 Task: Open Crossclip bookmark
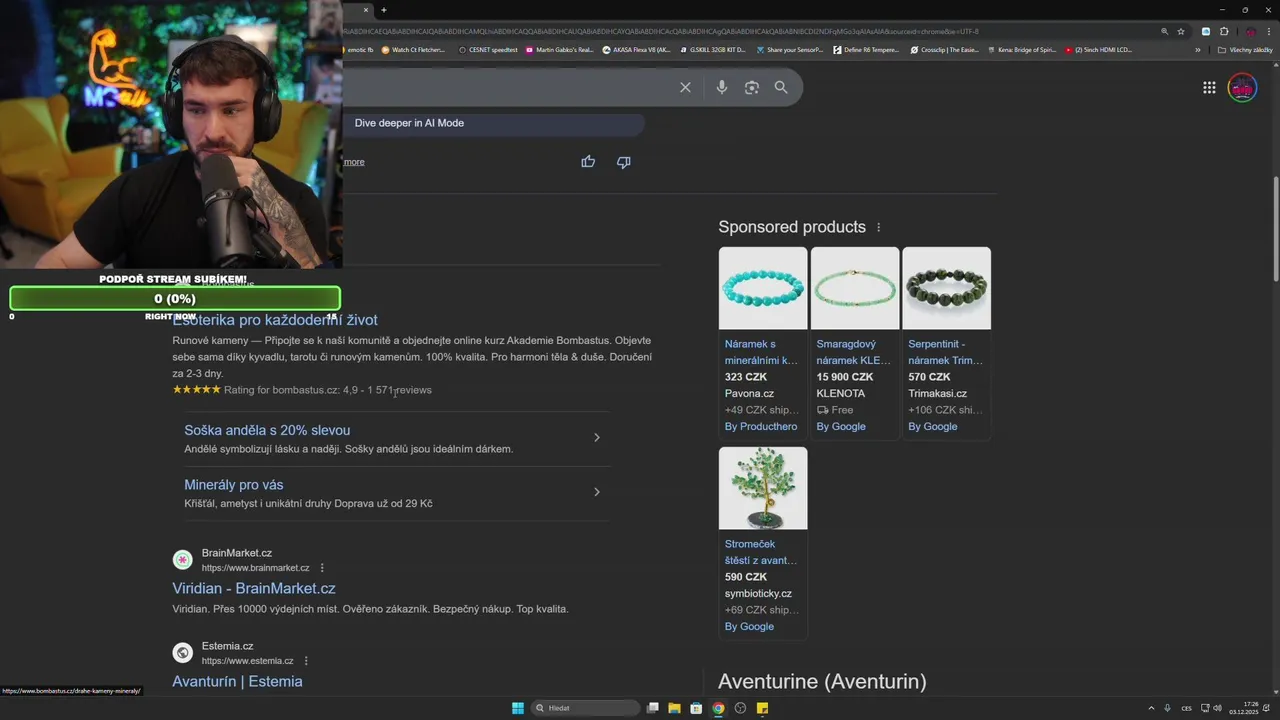point(944,49)
